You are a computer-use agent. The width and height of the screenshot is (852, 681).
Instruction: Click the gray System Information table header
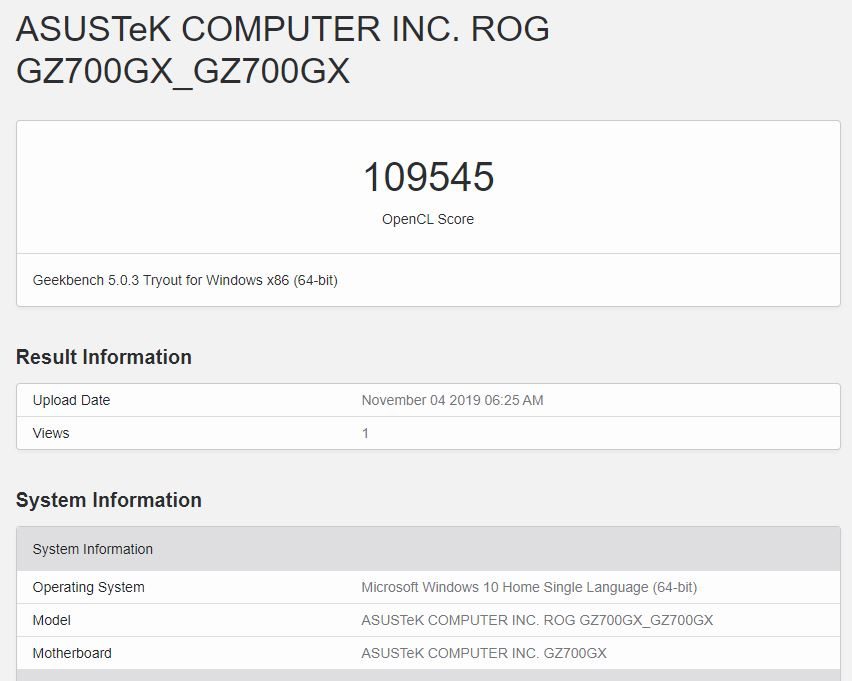coord(428,549)
